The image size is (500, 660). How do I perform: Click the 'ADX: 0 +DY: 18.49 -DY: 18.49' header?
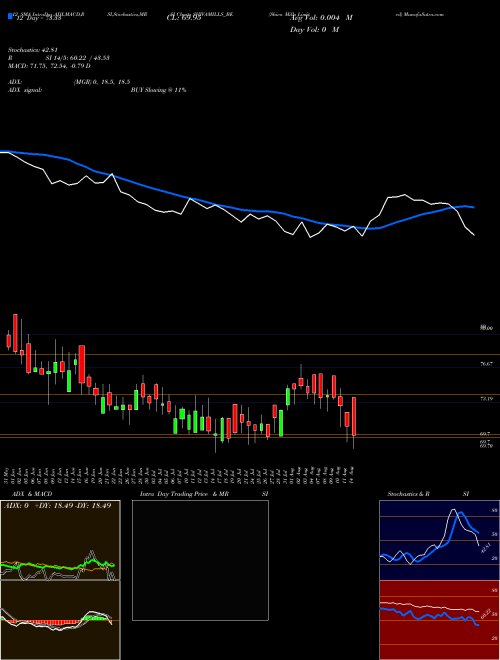tap(58, 505)
